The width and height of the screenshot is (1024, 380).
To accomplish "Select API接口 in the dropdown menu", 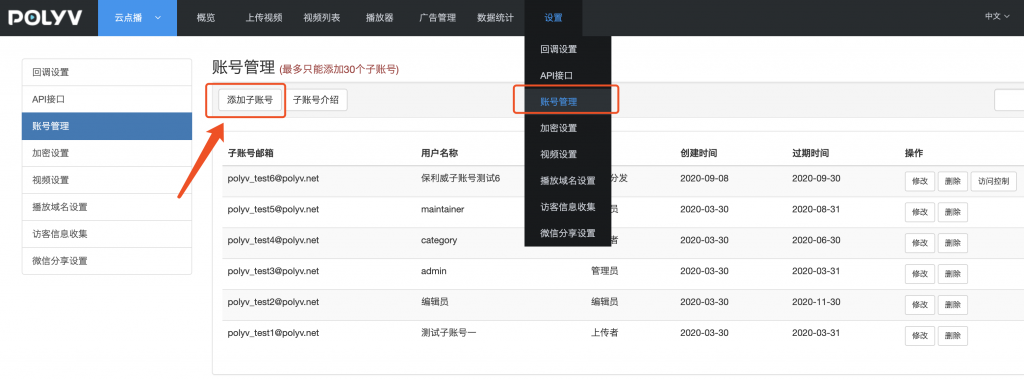I will click(568, 75).
